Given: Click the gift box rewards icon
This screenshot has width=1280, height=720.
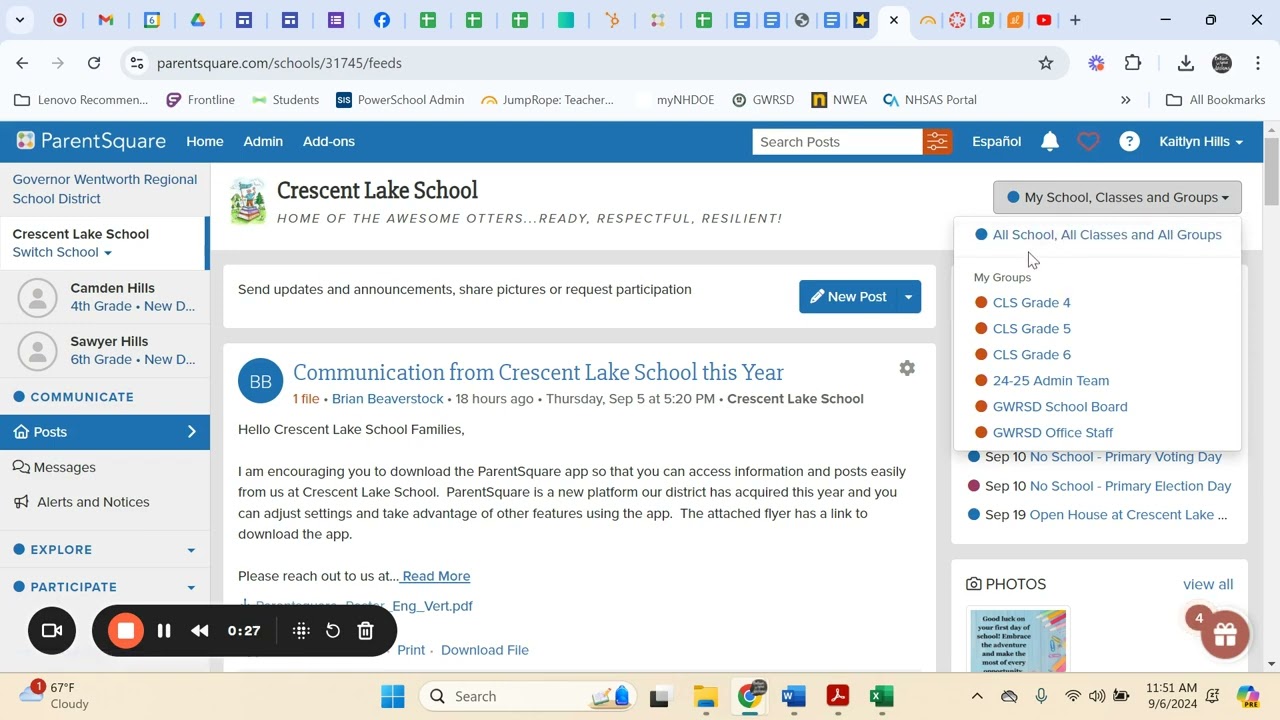Looking at the screenshot, I should coord(1225,633).
